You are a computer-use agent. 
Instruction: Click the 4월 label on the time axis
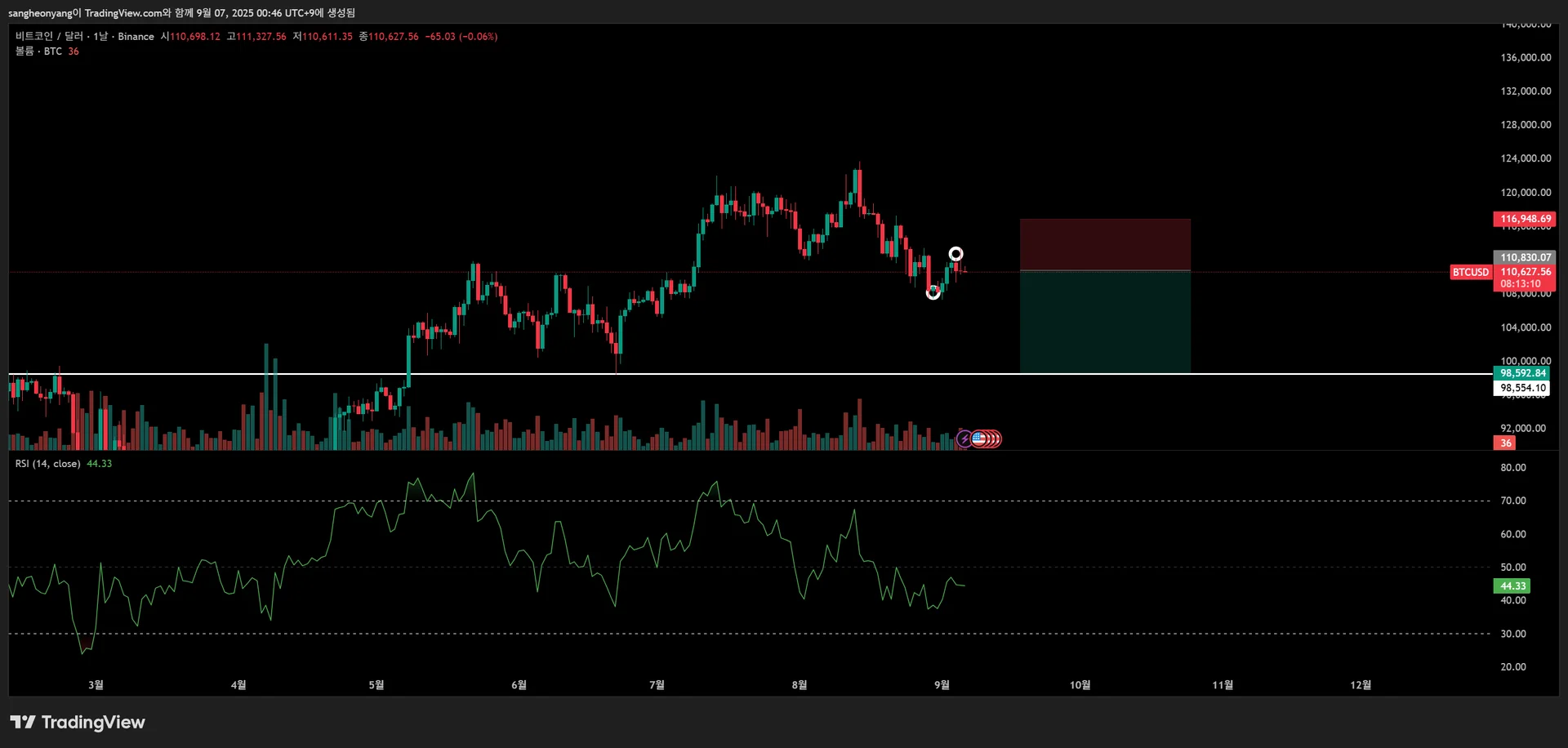(x=238, y=684)
